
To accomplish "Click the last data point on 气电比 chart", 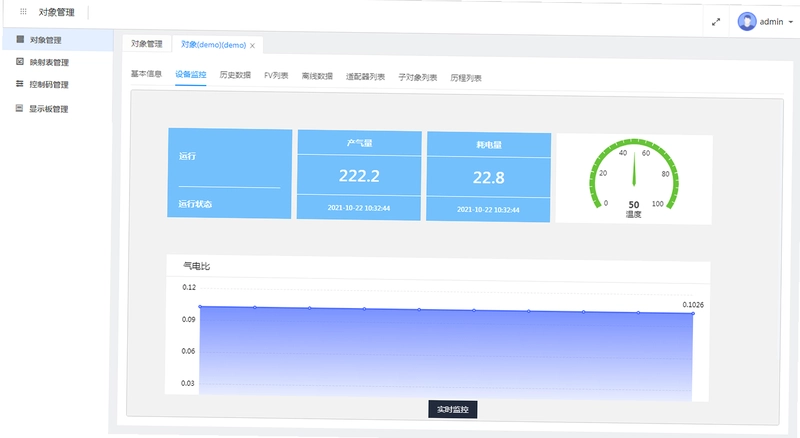I will click(x=693, y=313).
